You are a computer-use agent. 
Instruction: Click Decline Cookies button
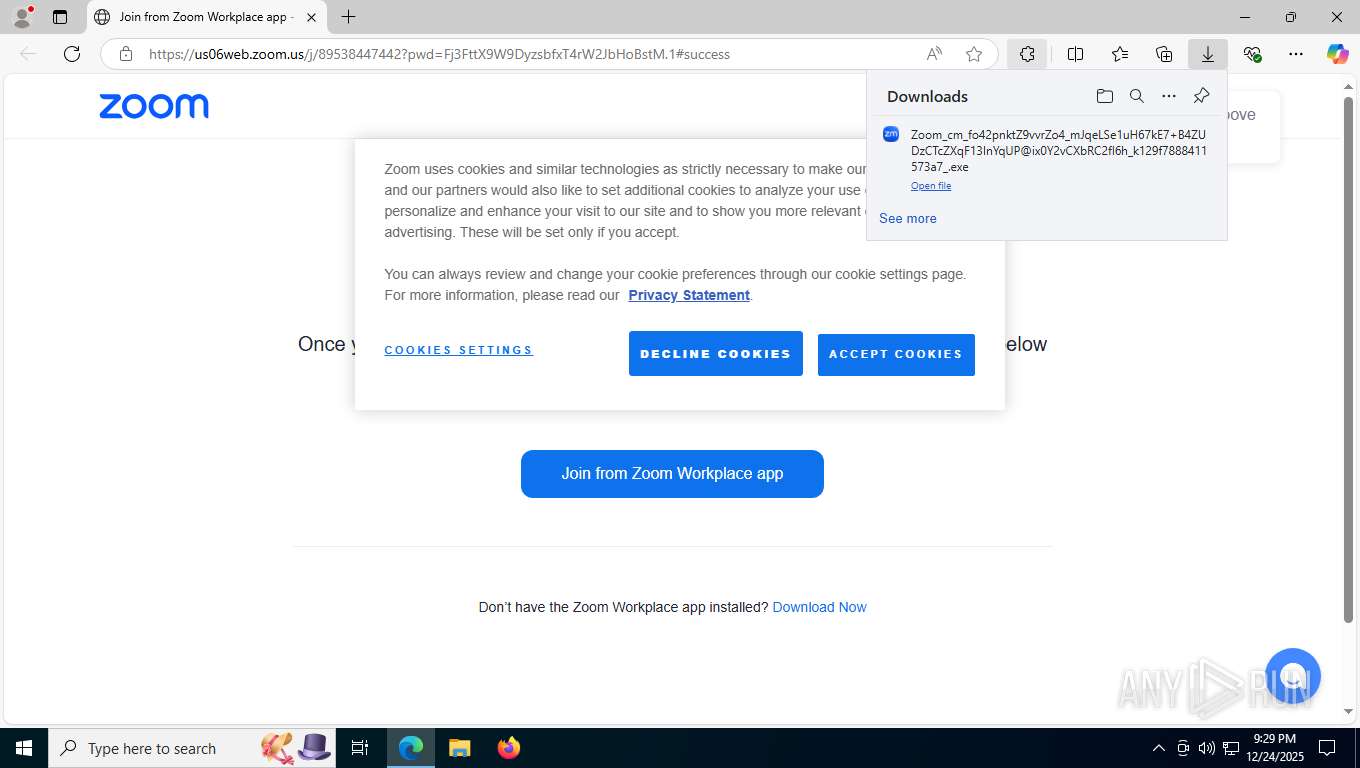(716, 354)
